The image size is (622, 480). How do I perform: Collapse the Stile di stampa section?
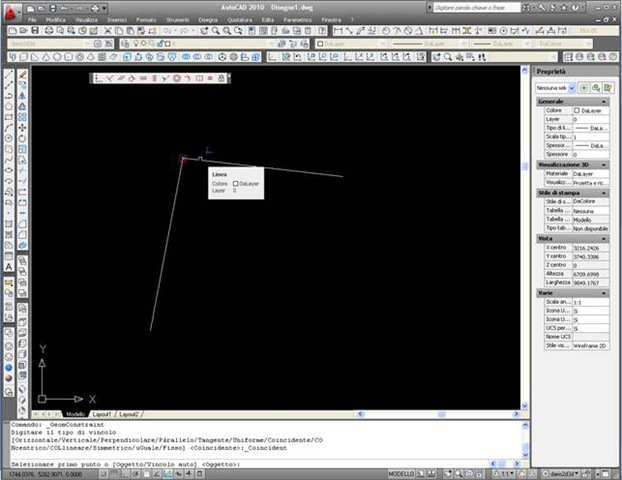point(604,193)
